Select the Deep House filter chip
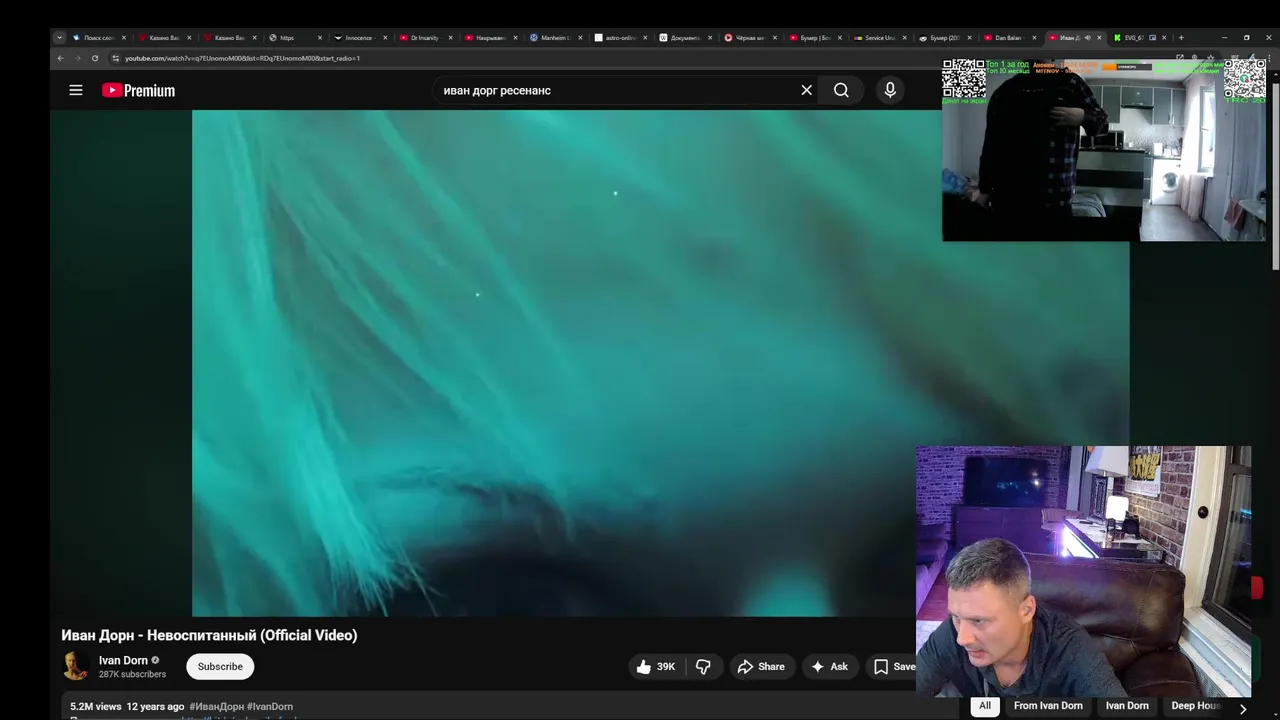The image size is (1280, 720). [1196, 706]
